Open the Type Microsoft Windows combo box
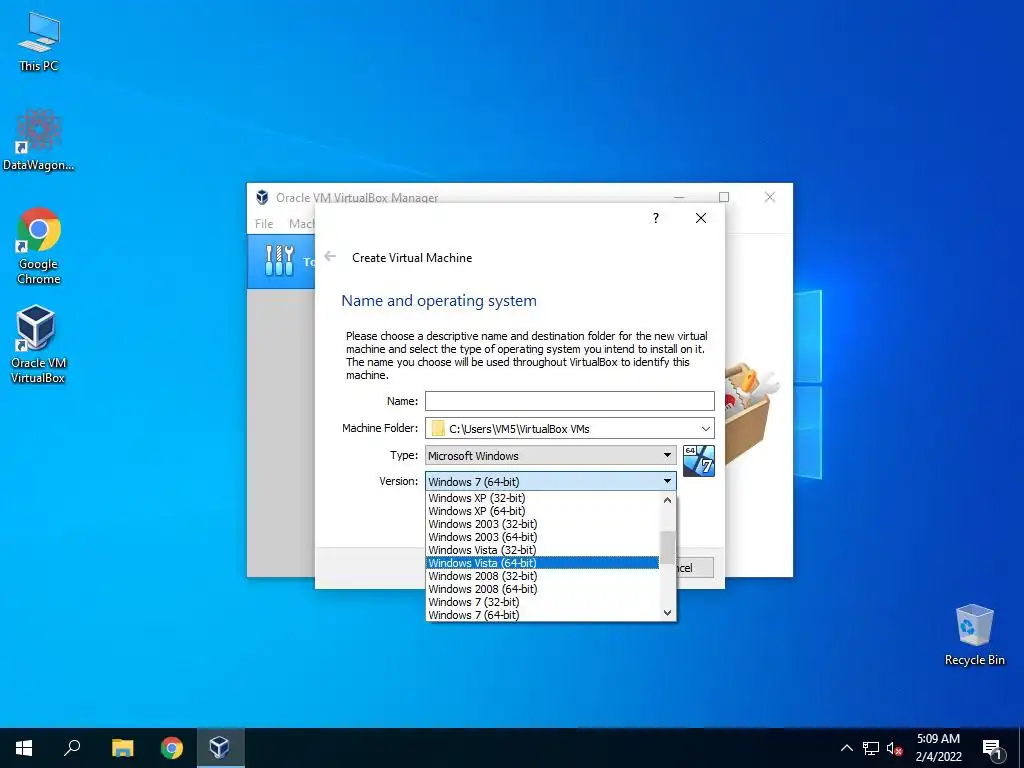1024x768 pixels. (551, 455)
